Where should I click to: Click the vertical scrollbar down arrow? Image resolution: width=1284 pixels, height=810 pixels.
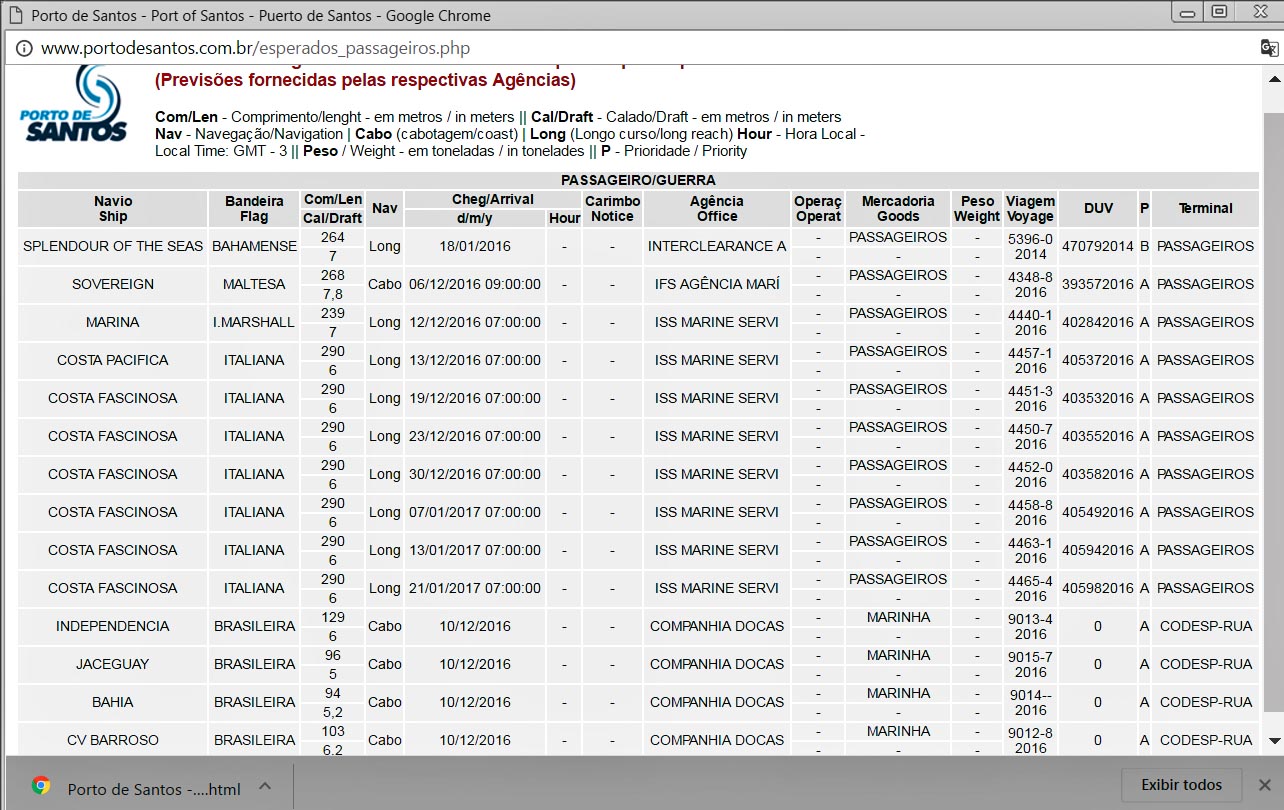pos(1274,741)
